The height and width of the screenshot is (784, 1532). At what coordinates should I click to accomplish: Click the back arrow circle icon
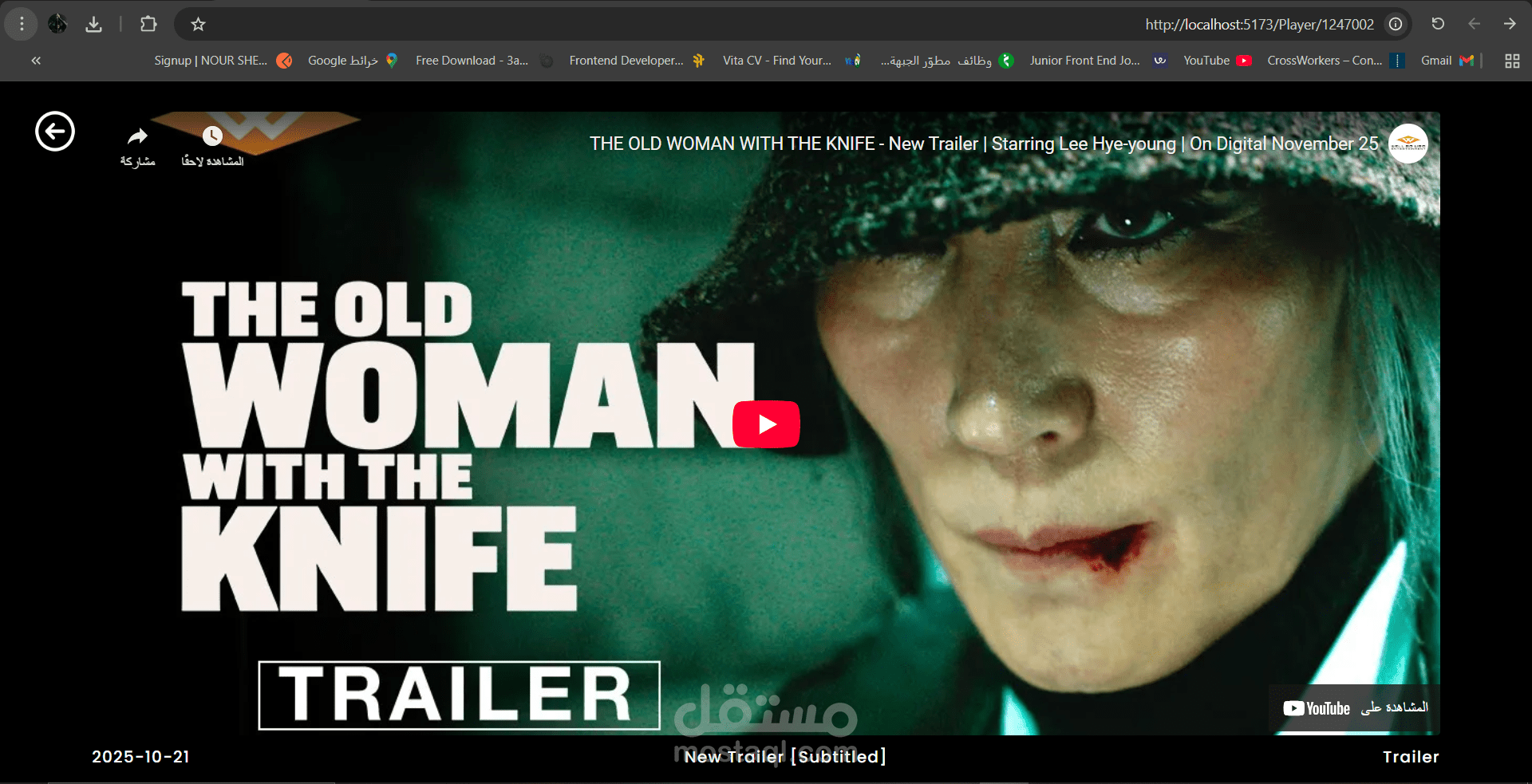point(55,132)
